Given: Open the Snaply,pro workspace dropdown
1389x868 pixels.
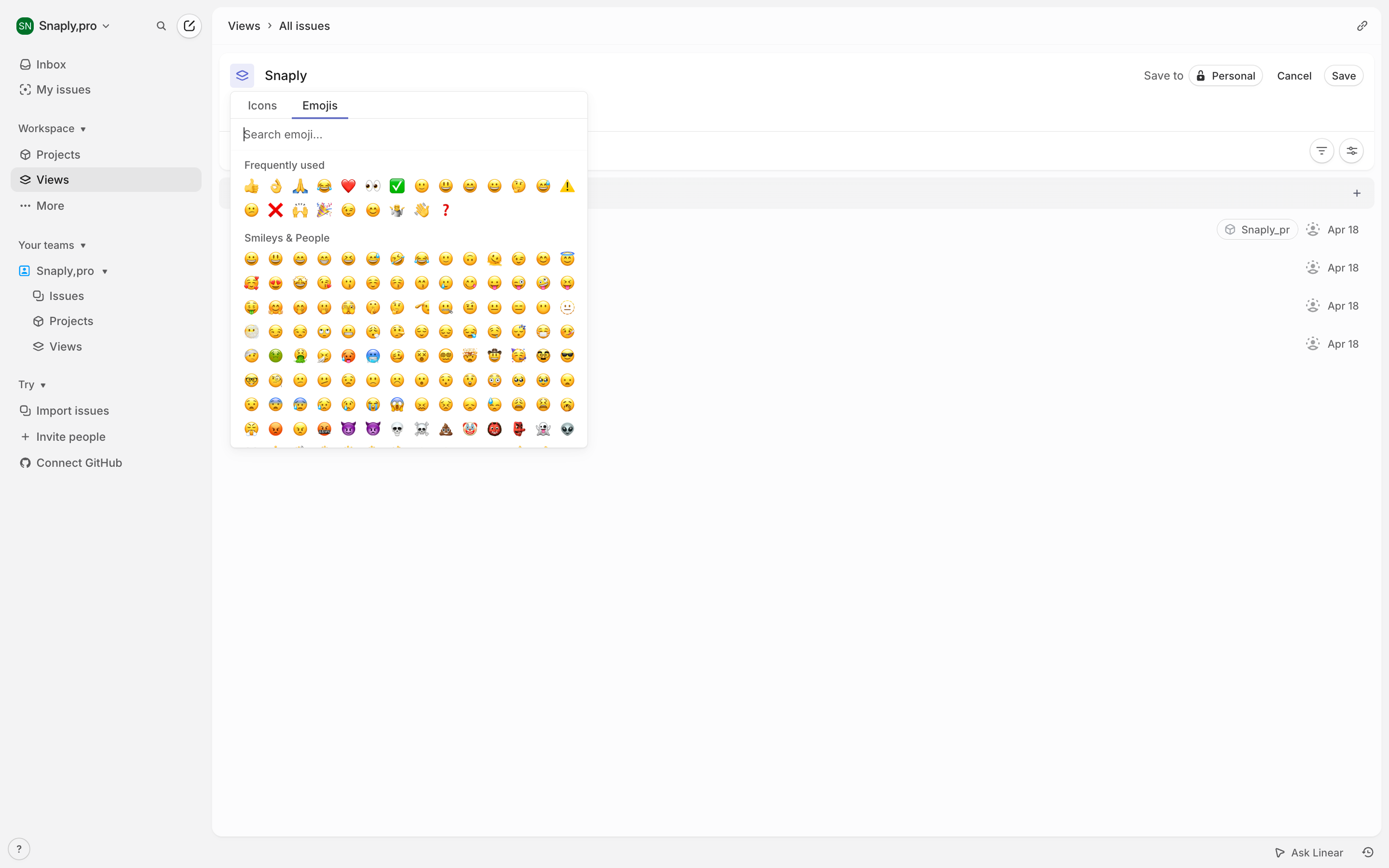Looking at the screenshot, I should pos(64,26).
